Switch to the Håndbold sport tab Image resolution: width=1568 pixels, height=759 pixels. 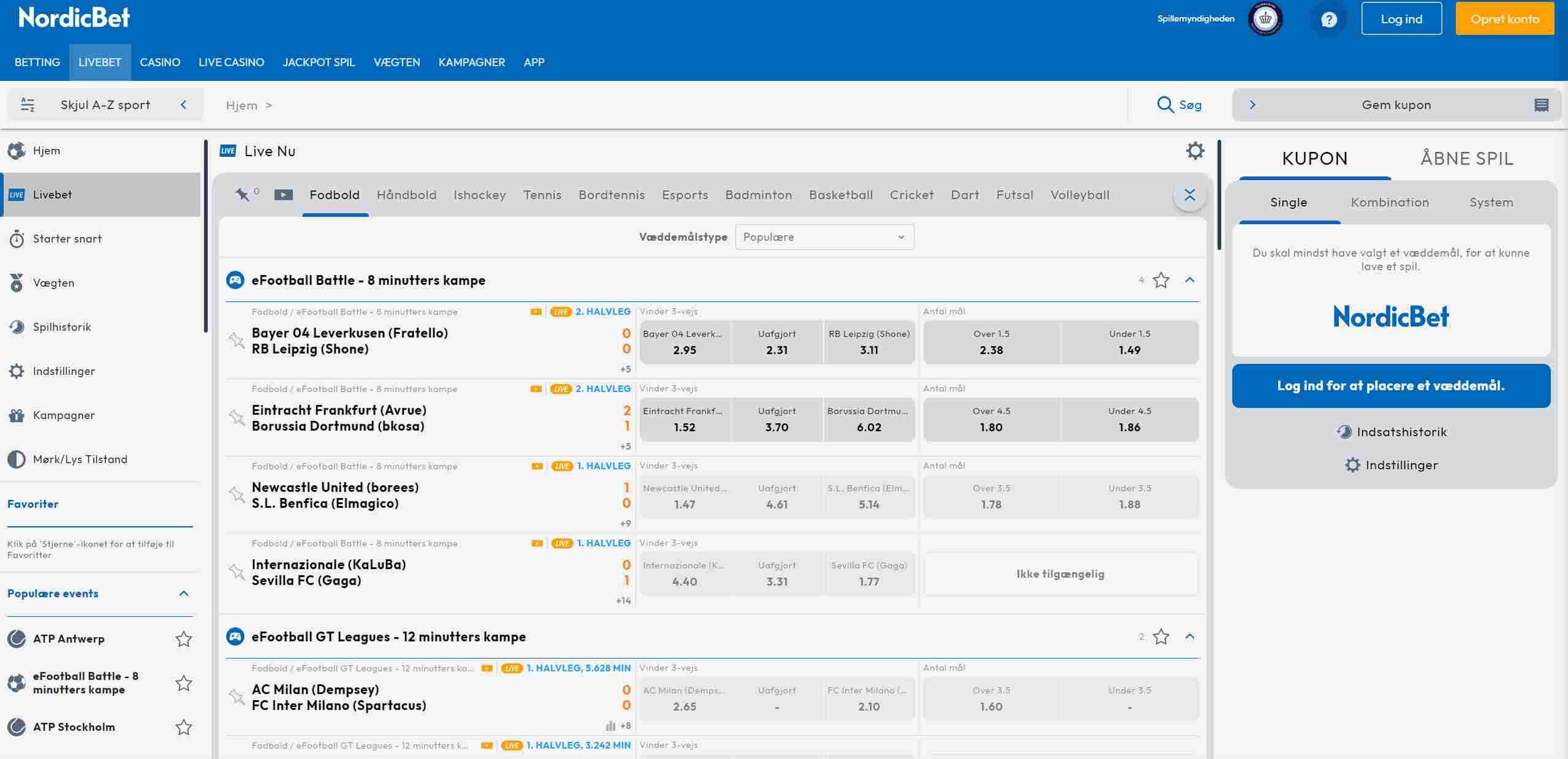coord(406,195)
